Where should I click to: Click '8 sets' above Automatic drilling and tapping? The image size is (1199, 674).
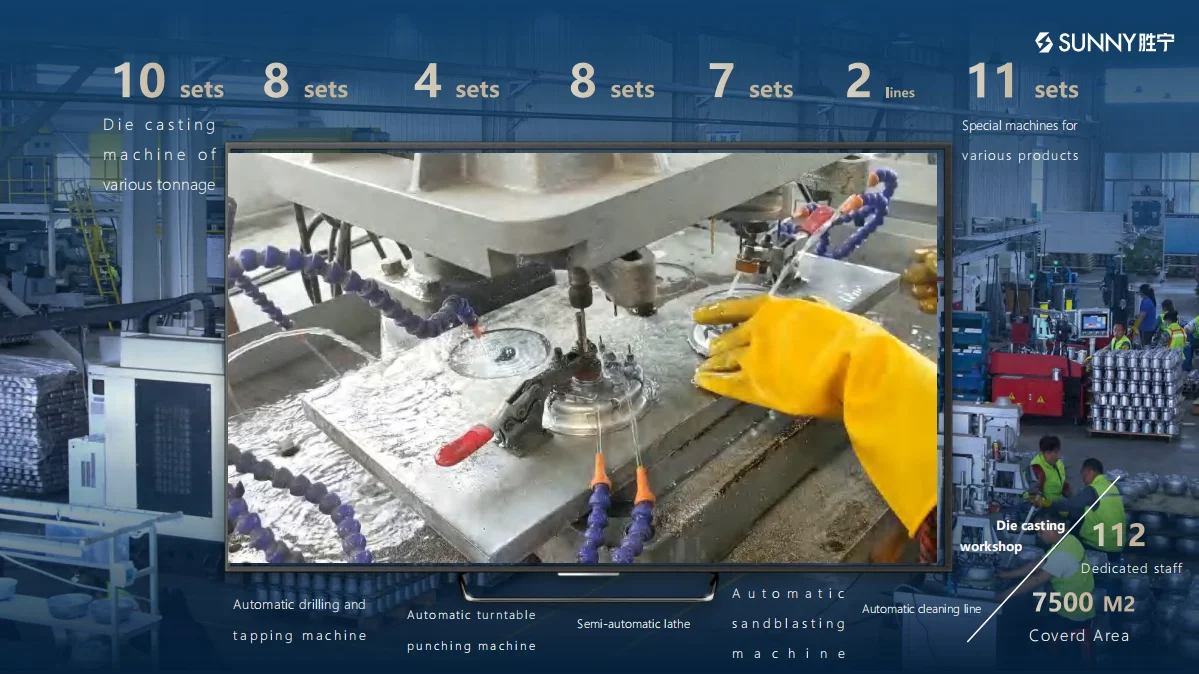coord(305,81)
